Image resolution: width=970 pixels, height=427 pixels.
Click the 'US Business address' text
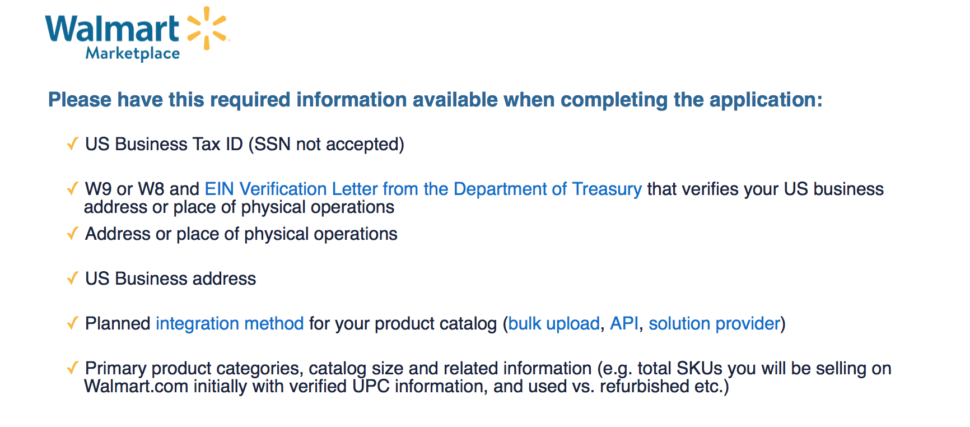(170, 278)
